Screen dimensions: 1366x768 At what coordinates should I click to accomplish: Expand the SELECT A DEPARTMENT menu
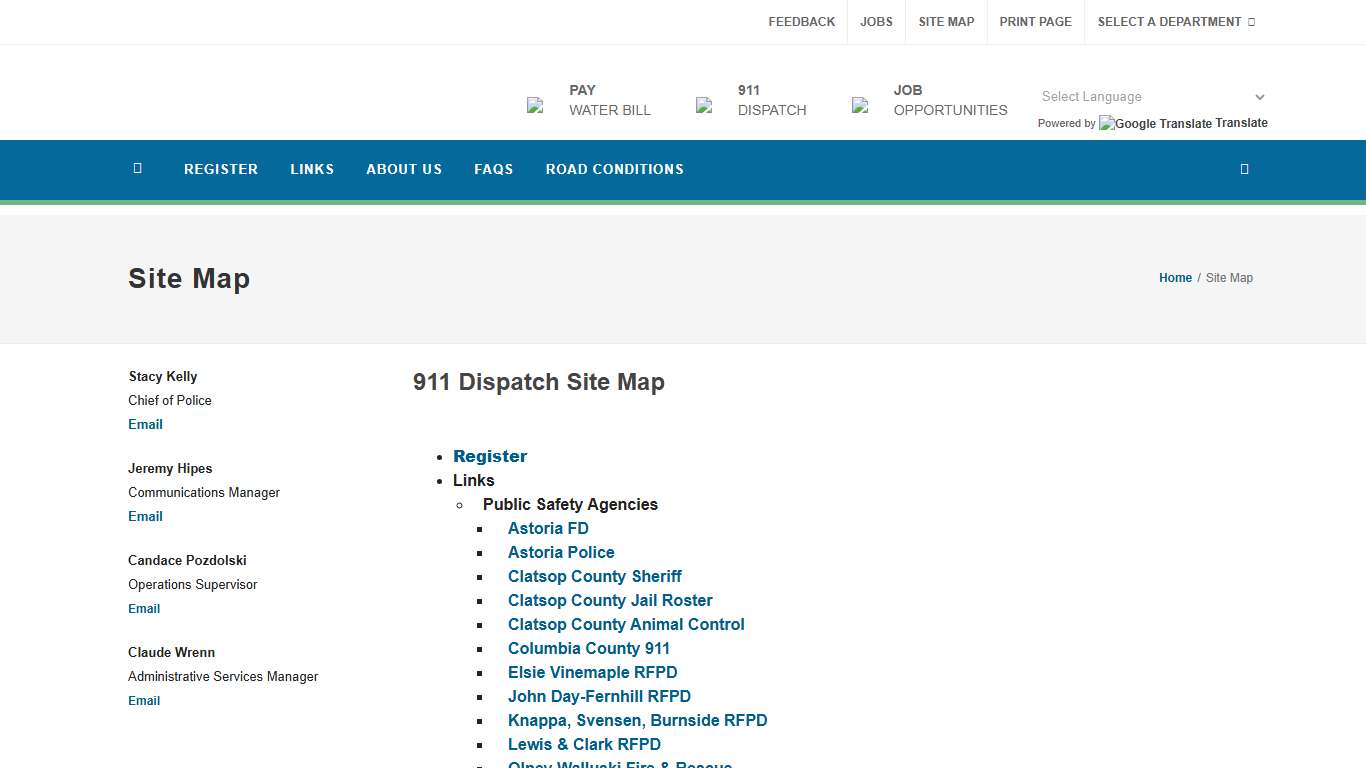tap(1168, 21)
